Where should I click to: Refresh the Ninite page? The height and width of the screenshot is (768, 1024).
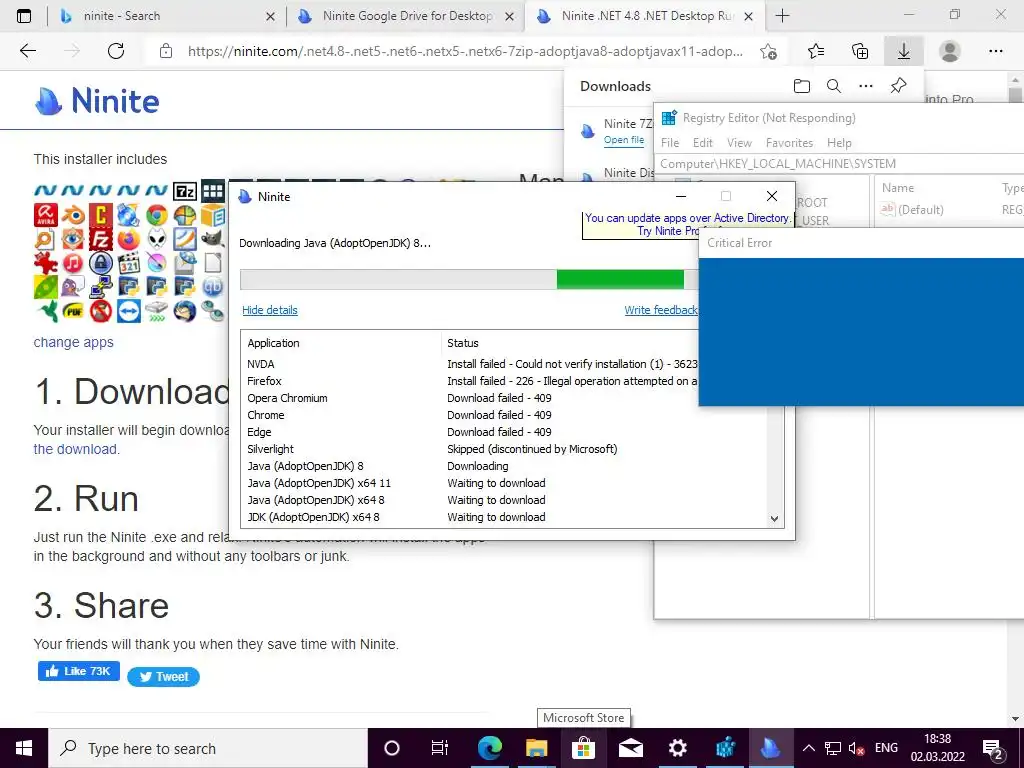point(116,51)
